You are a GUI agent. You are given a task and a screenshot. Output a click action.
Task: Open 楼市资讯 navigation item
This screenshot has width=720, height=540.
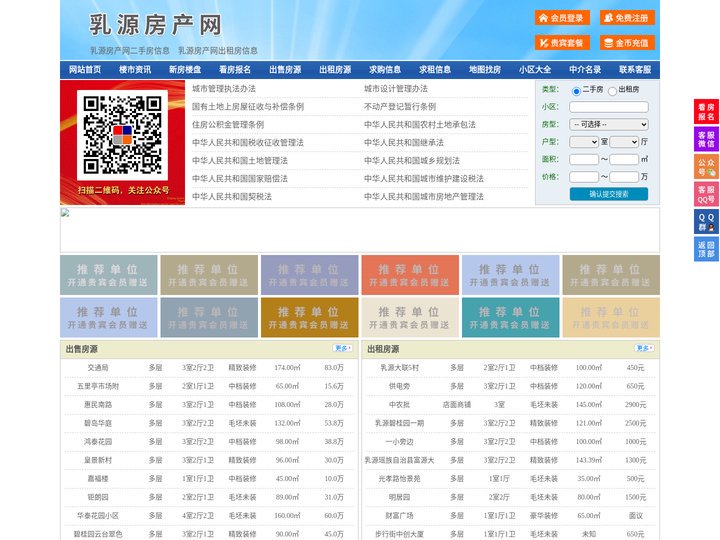(135, 70)
